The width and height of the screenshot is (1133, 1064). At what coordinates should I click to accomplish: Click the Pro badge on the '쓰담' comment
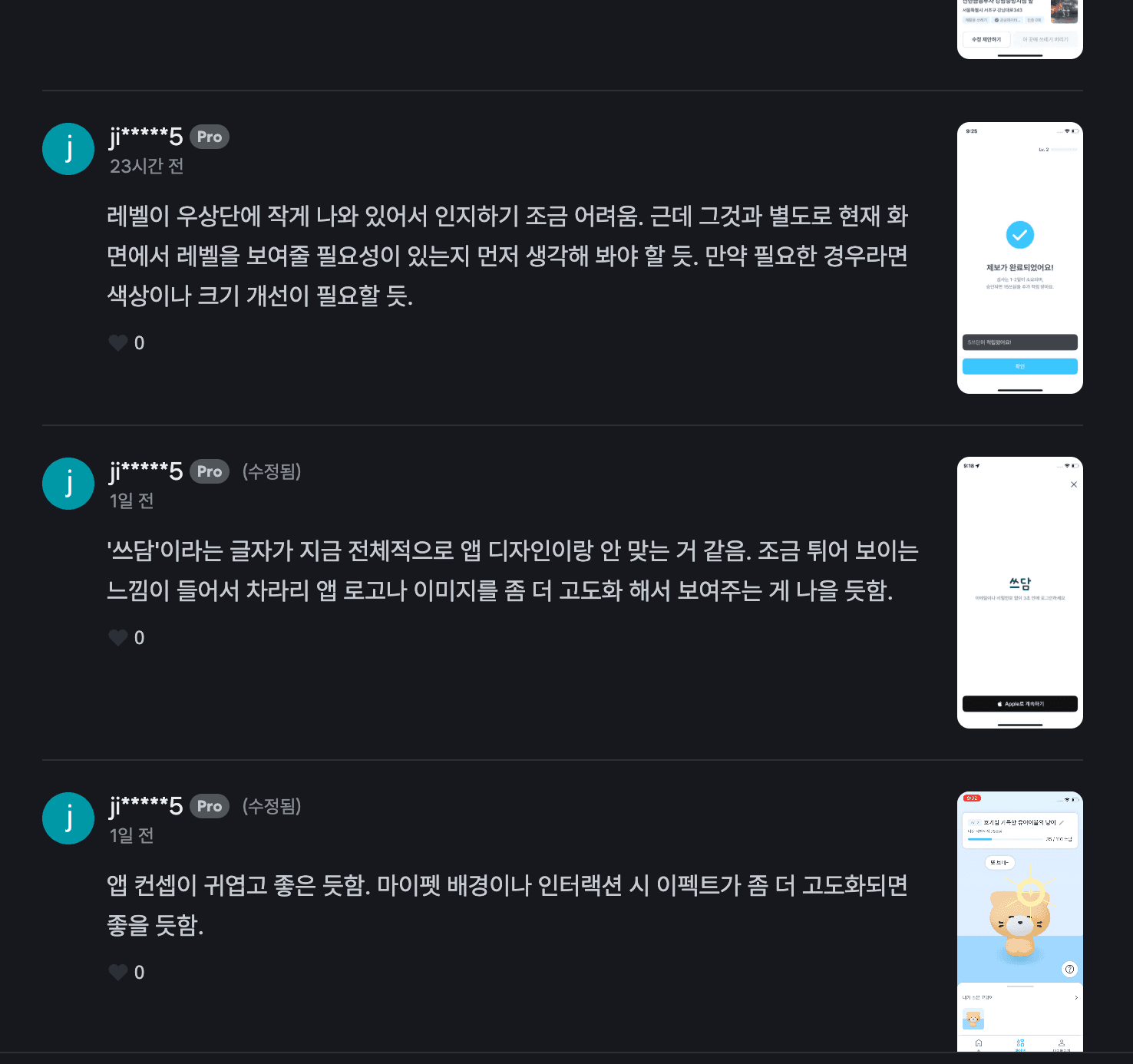[210, 471]
